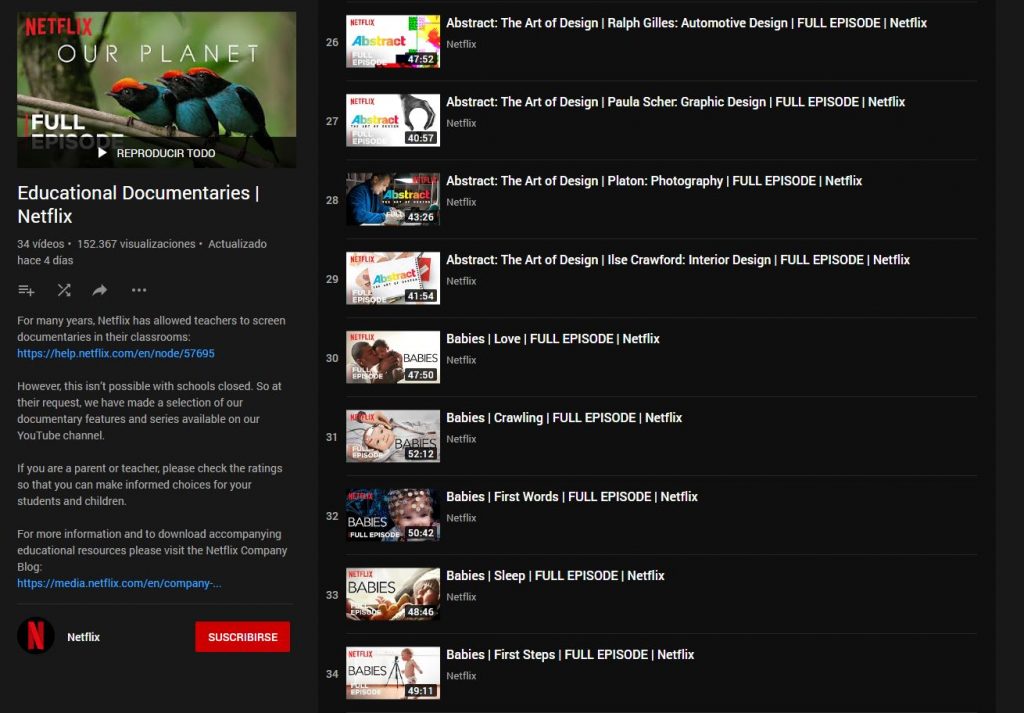Toggle shuffle on the playlist
Screen dimensions: 1024x713
63,290
